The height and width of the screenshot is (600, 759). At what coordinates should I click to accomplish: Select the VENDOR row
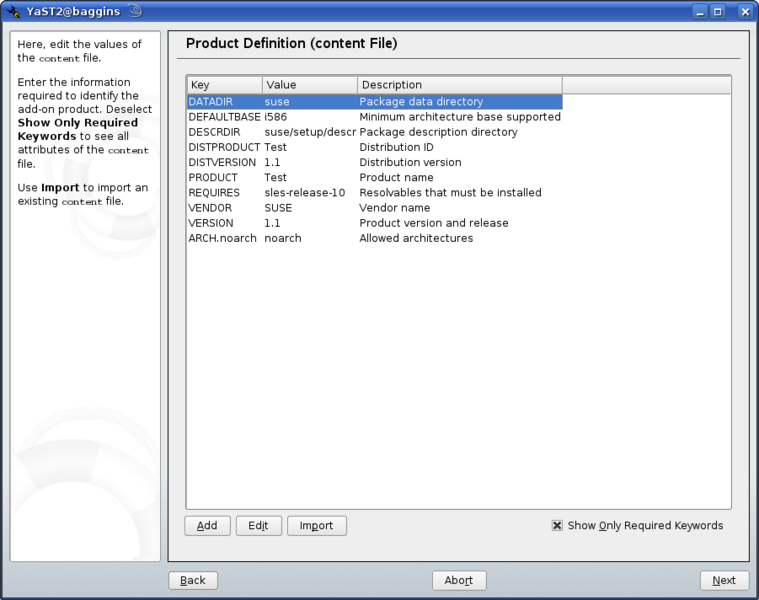(x=375, y=208)
